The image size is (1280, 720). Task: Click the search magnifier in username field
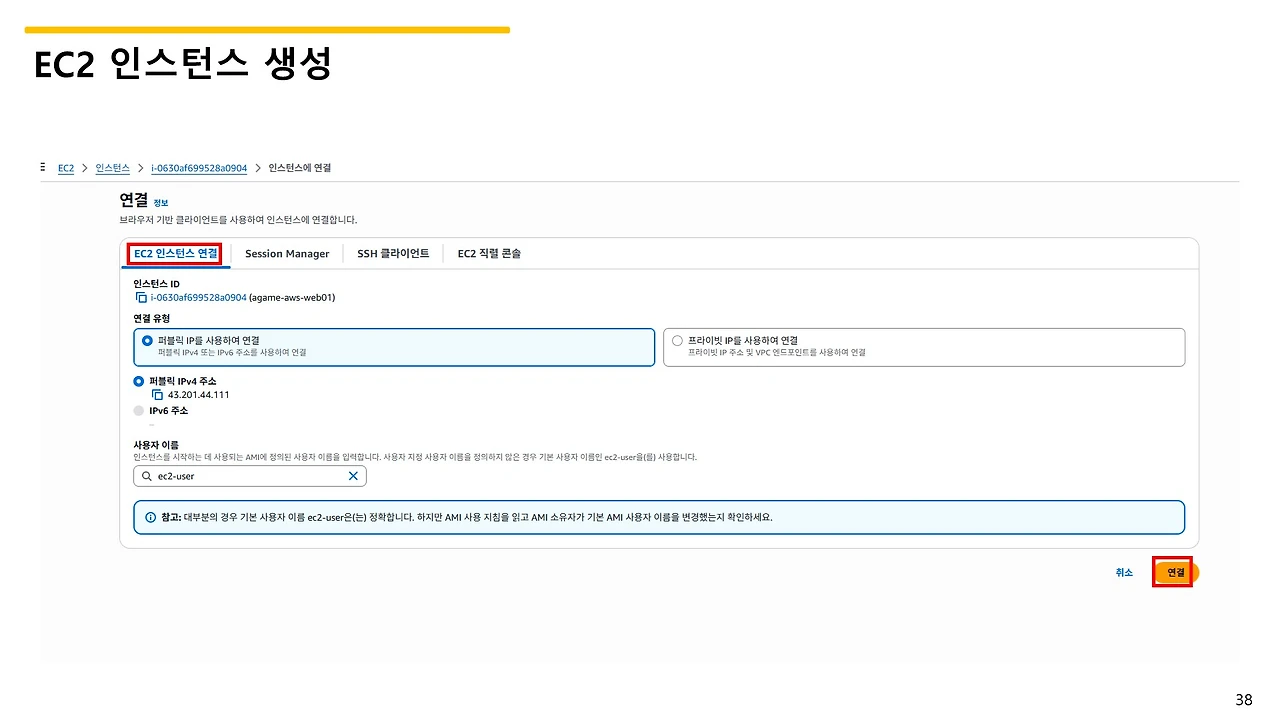point(148,477)
